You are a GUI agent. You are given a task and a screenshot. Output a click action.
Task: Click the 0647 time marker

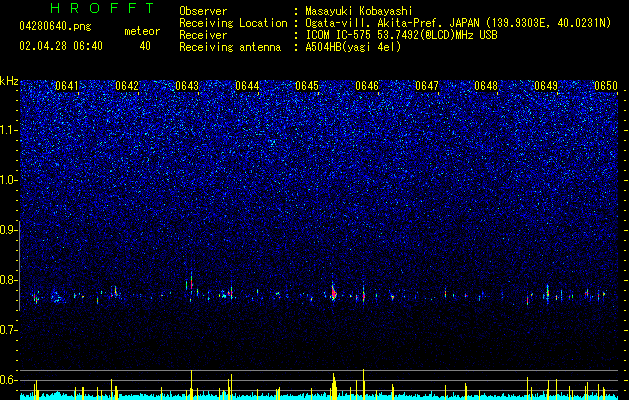(x=427, y=86)
